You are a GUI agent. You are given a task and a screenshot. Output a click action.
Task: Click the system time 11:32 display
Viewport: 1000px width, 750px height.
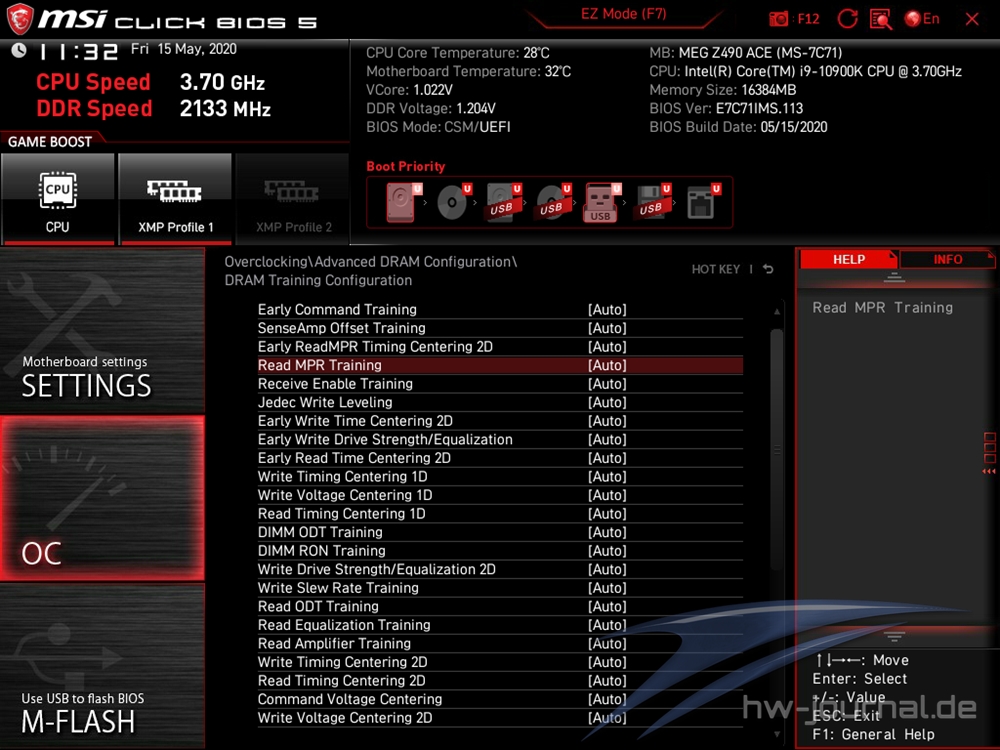78,52
